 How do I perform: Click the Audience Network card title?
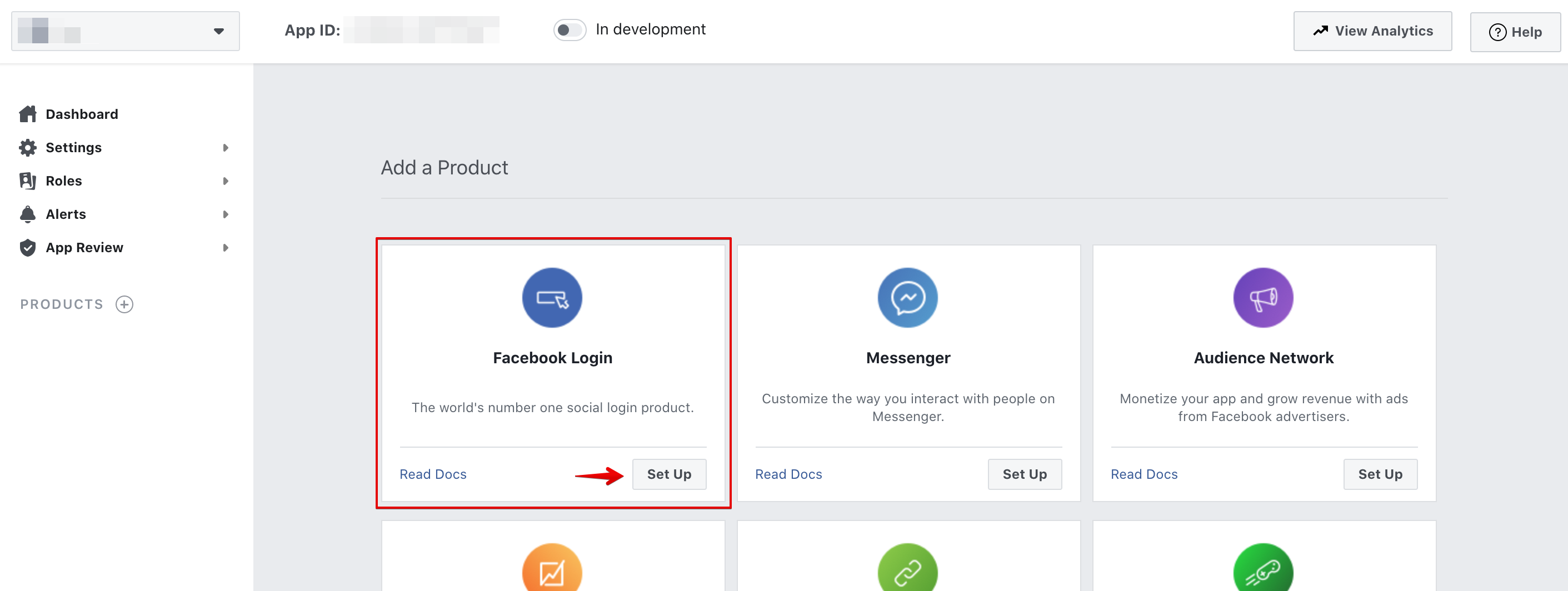[x=1263, y=358]
